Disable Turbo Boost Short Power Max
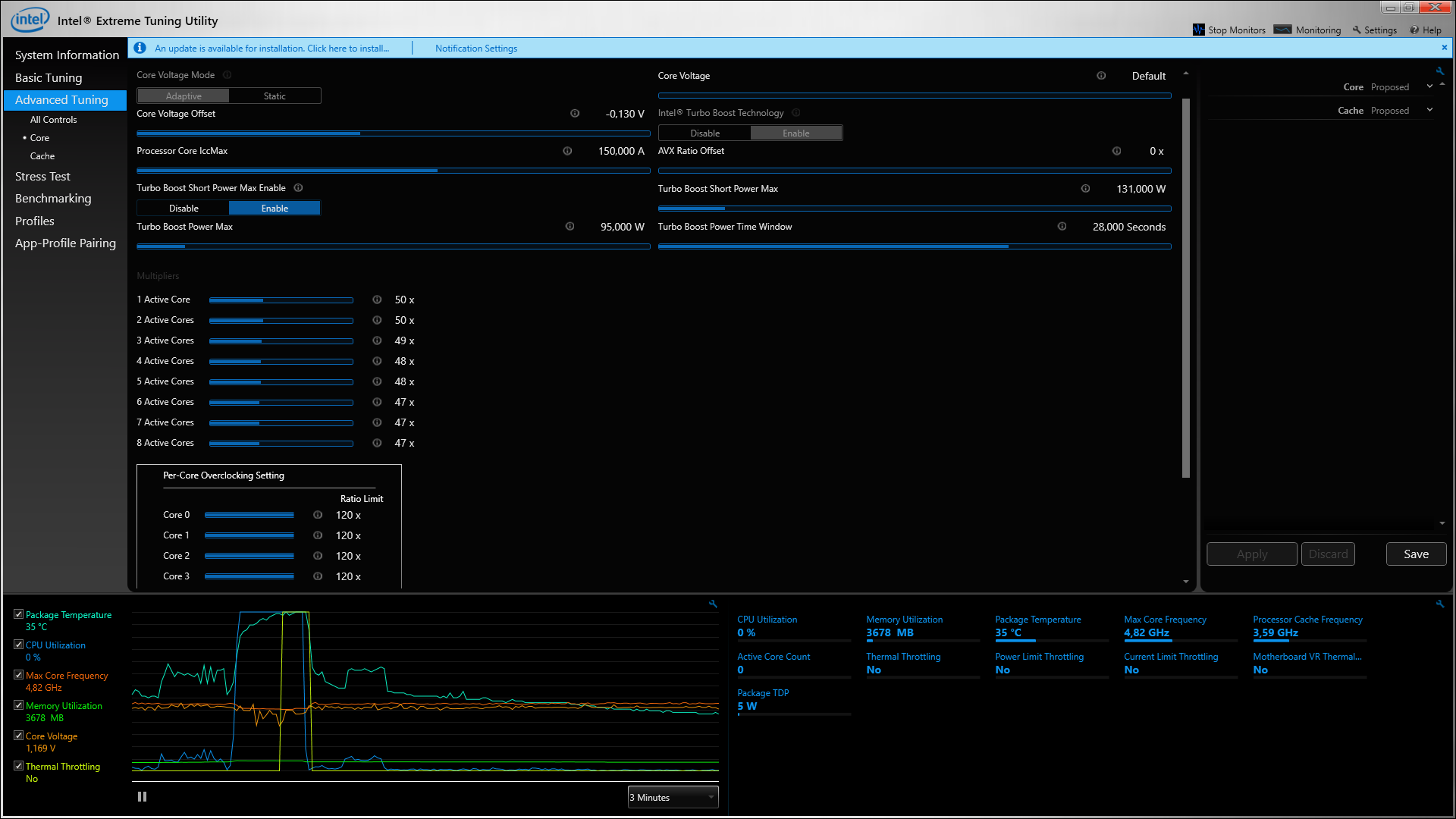Viewport: 1456px width, 819px height. 184,209
